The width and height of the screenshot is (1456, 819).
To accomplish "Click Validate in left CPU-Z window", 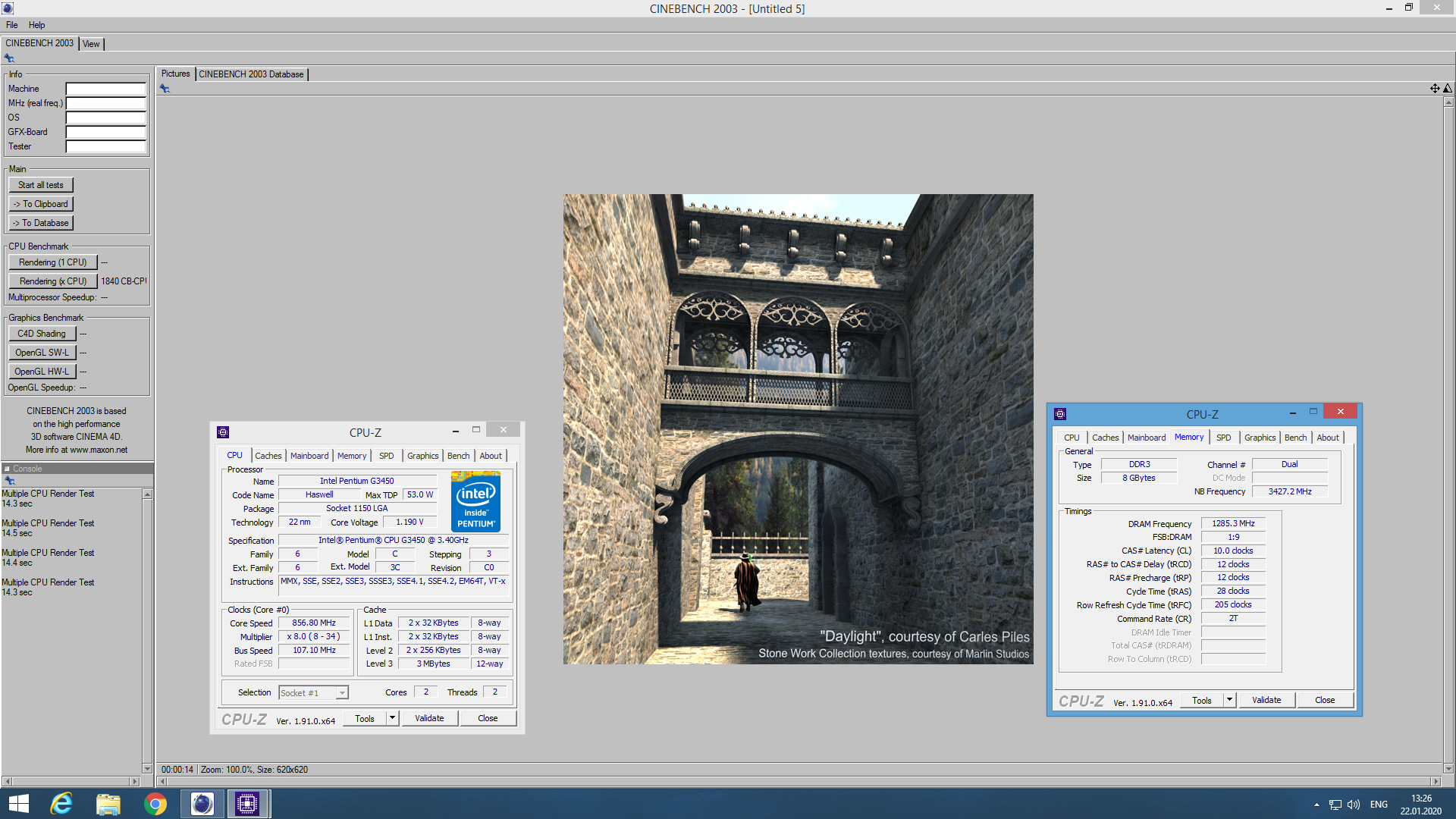I will (429, 718).
